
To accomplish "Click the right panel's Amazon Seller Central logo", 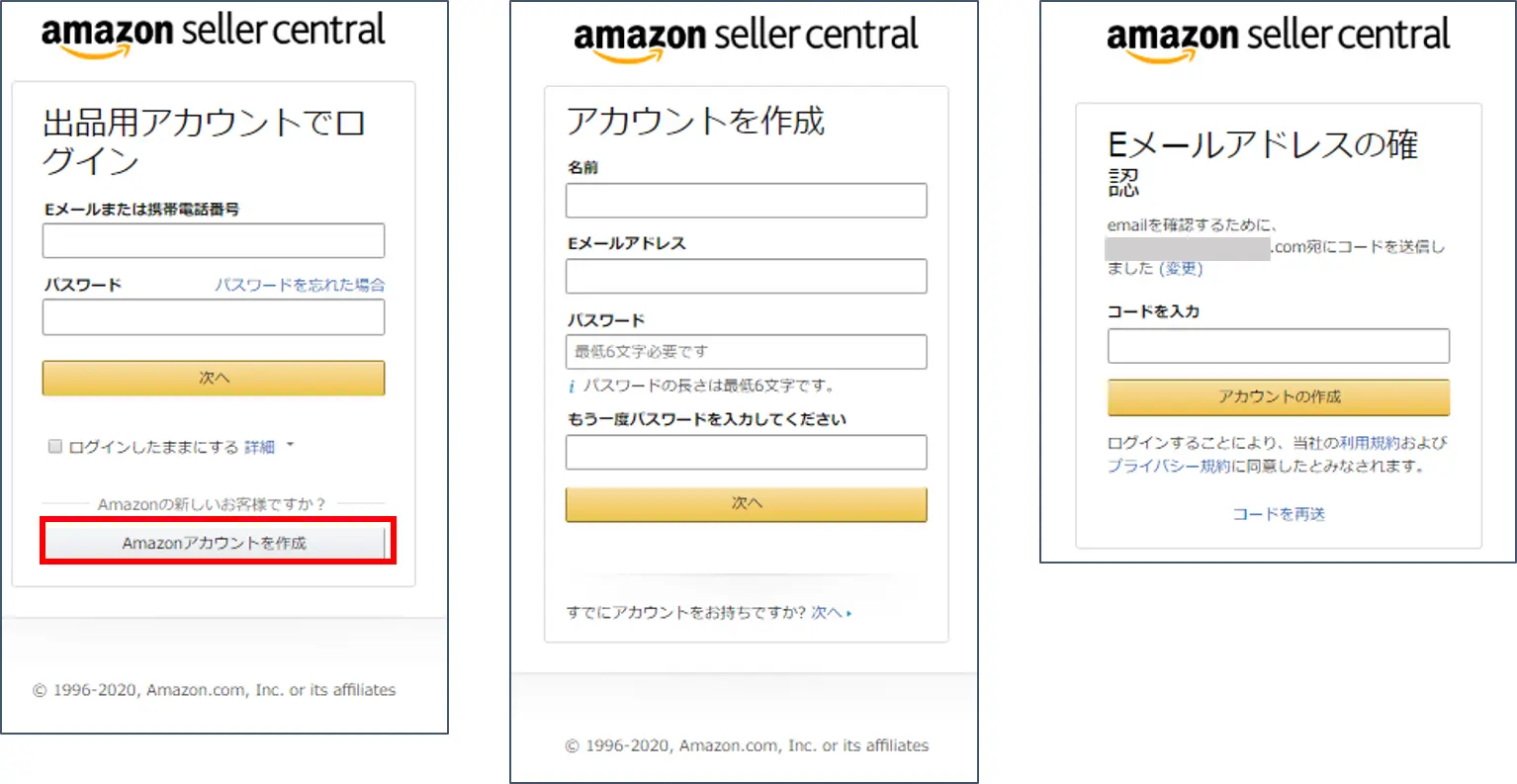I will tap(1278, 40).
